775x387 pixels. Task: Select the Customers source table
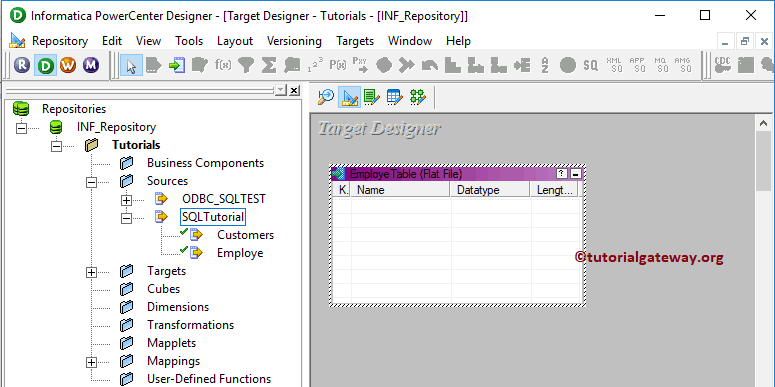click(246, 235)
